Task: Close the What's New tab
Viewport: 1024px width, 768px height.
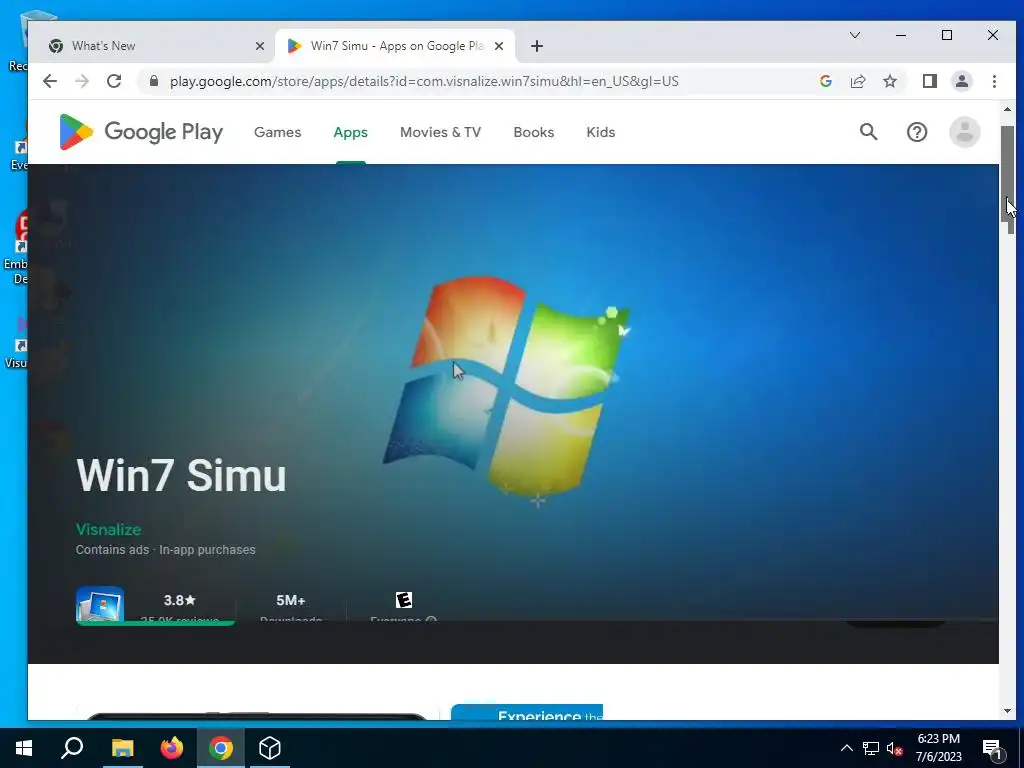Action: pos(259,46)
